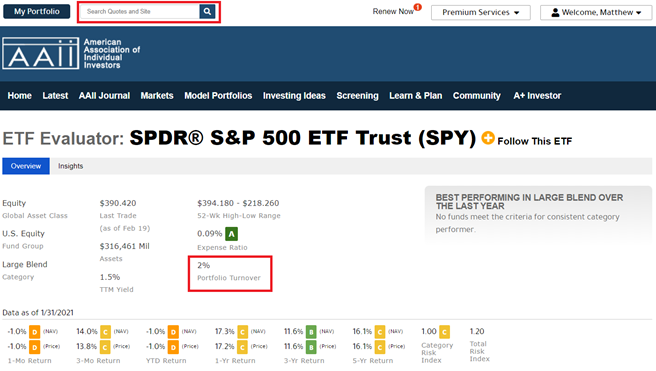Click the 0.09% expense ratio value
This screenshot has height=371, width=656.
tap(210, 234)
